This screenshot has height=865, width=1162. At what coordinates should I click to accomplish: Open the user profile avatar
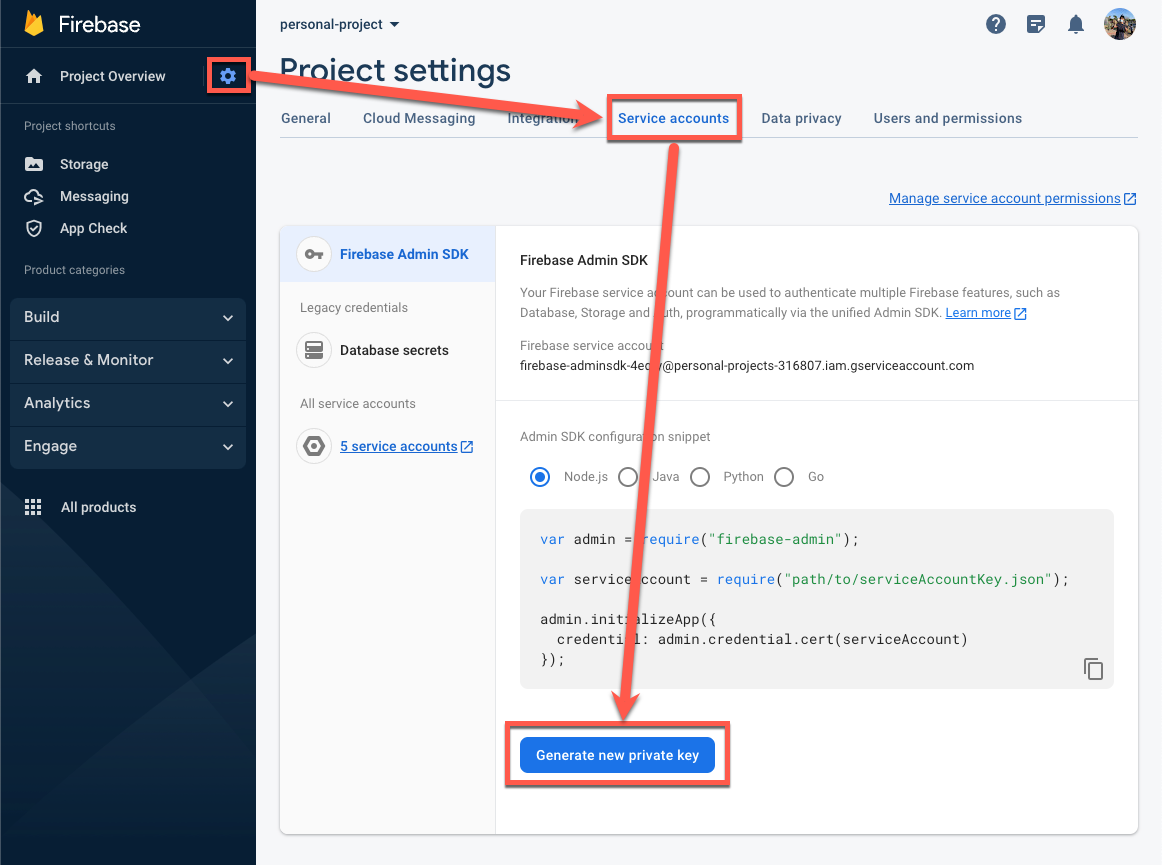(x=1120, y=24)
